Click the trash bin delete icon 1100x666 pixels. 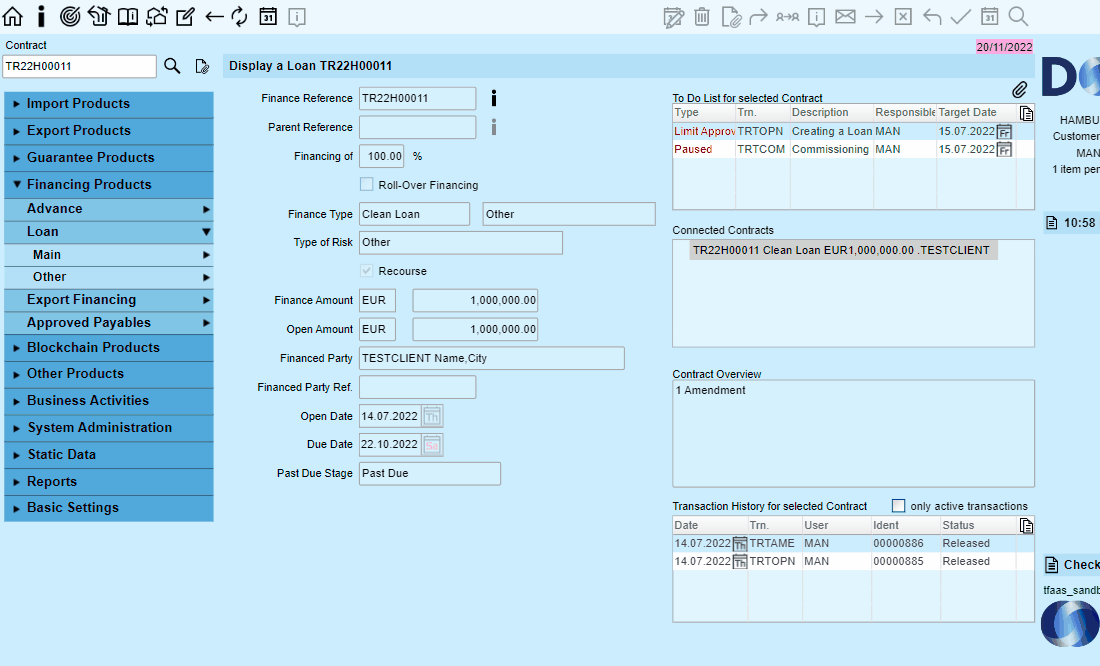702,16
